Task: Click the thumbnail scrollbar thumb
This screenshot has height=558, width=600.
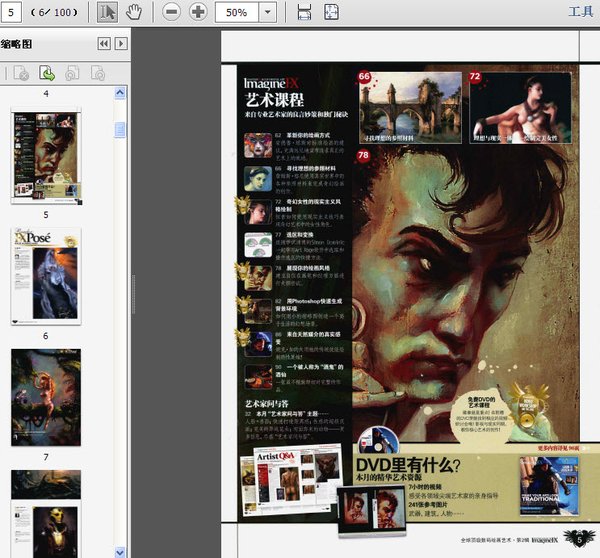Action: click(120, 129)
